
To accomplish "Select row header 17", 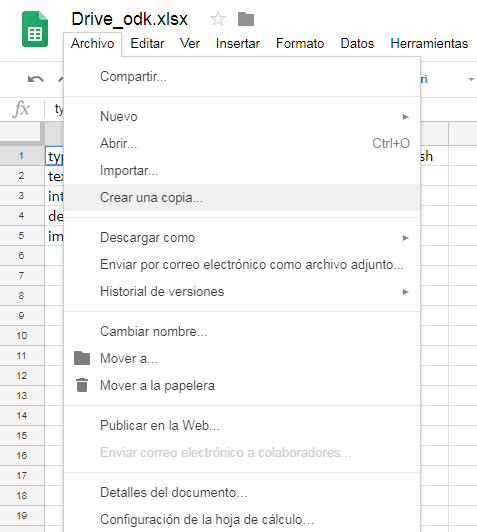I will 22,476.
